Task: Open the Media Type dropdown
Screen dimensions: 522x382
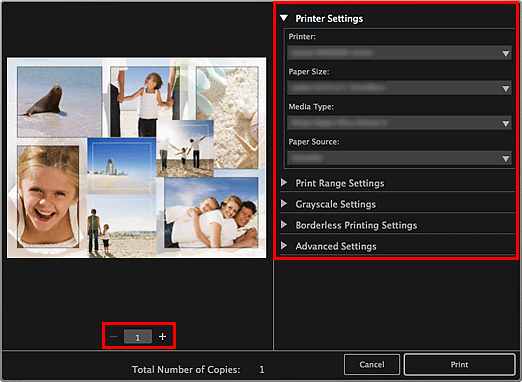Action: (399, 123)
